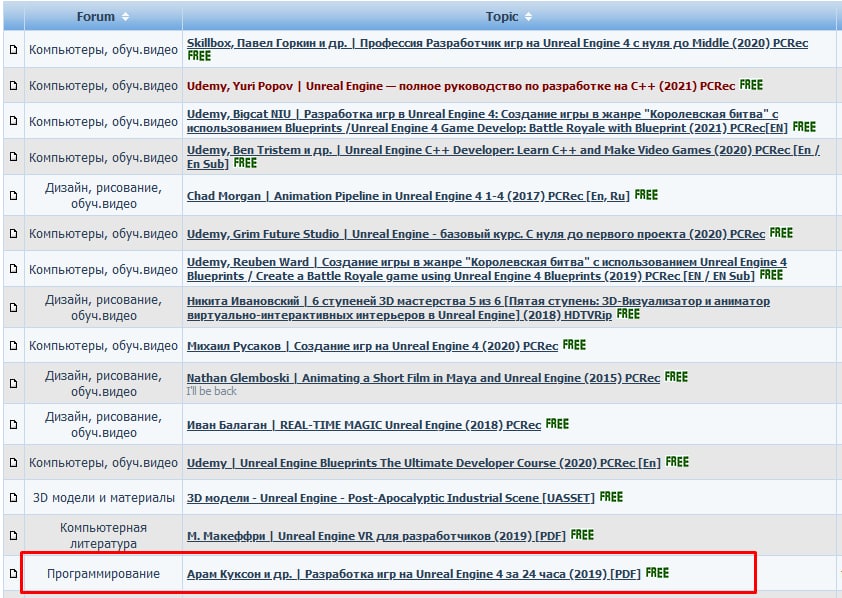Click page icon in Михаил Русаков row
This screenshot has width=842, height=598.
(14, 346)
